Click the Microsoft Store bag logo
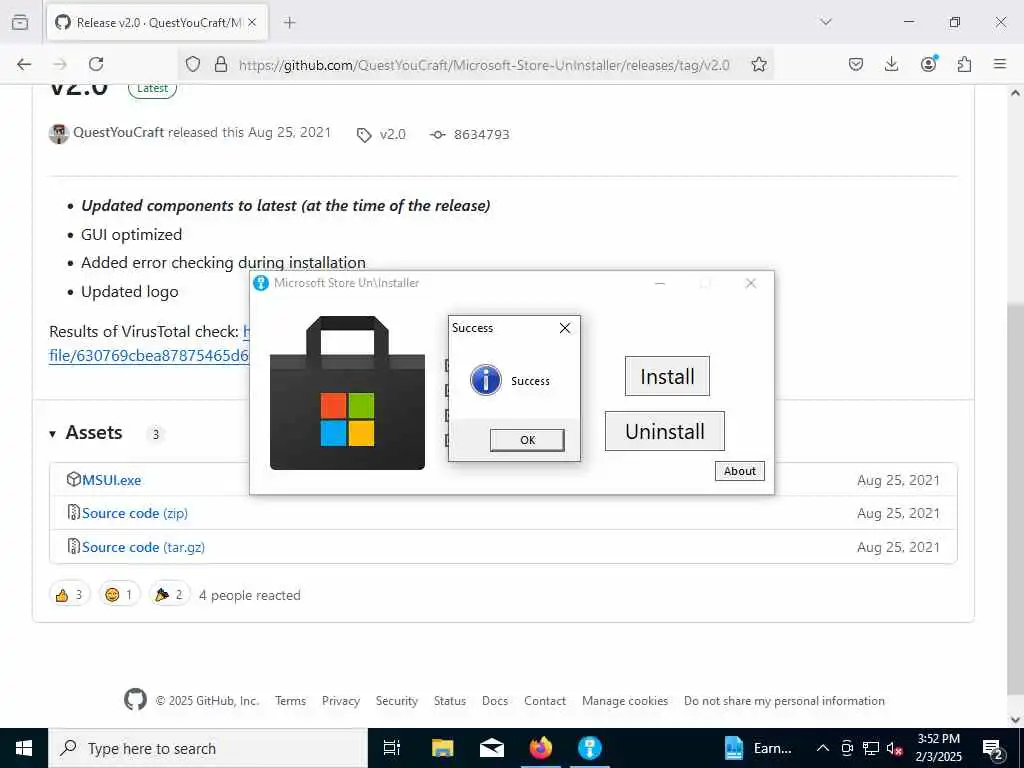Screen dimensions: 1024x768 pos(347,392)
